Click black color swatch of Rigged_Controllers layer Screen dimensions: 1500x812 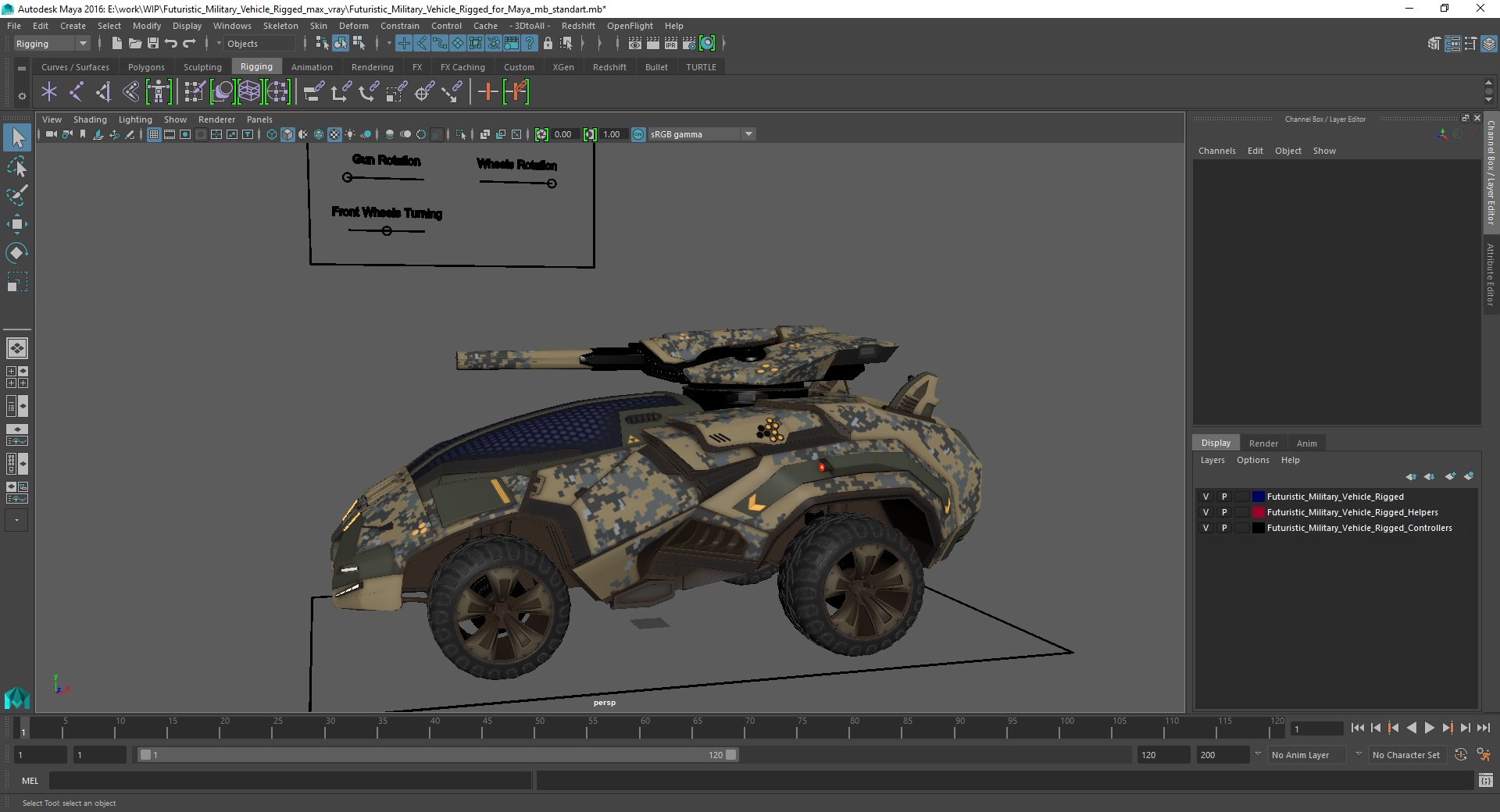pos(1258,528)
